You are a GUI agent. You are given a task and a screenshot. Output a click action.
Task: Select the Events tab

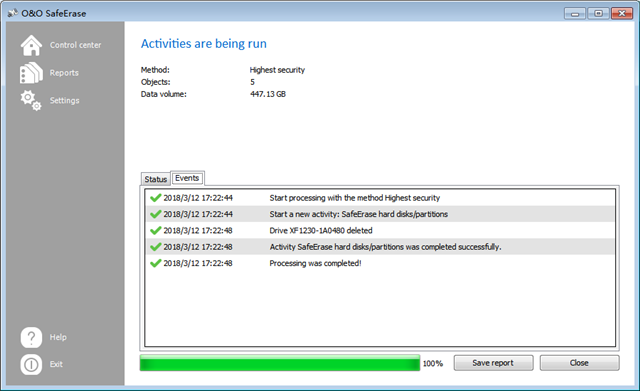point(187,178)
